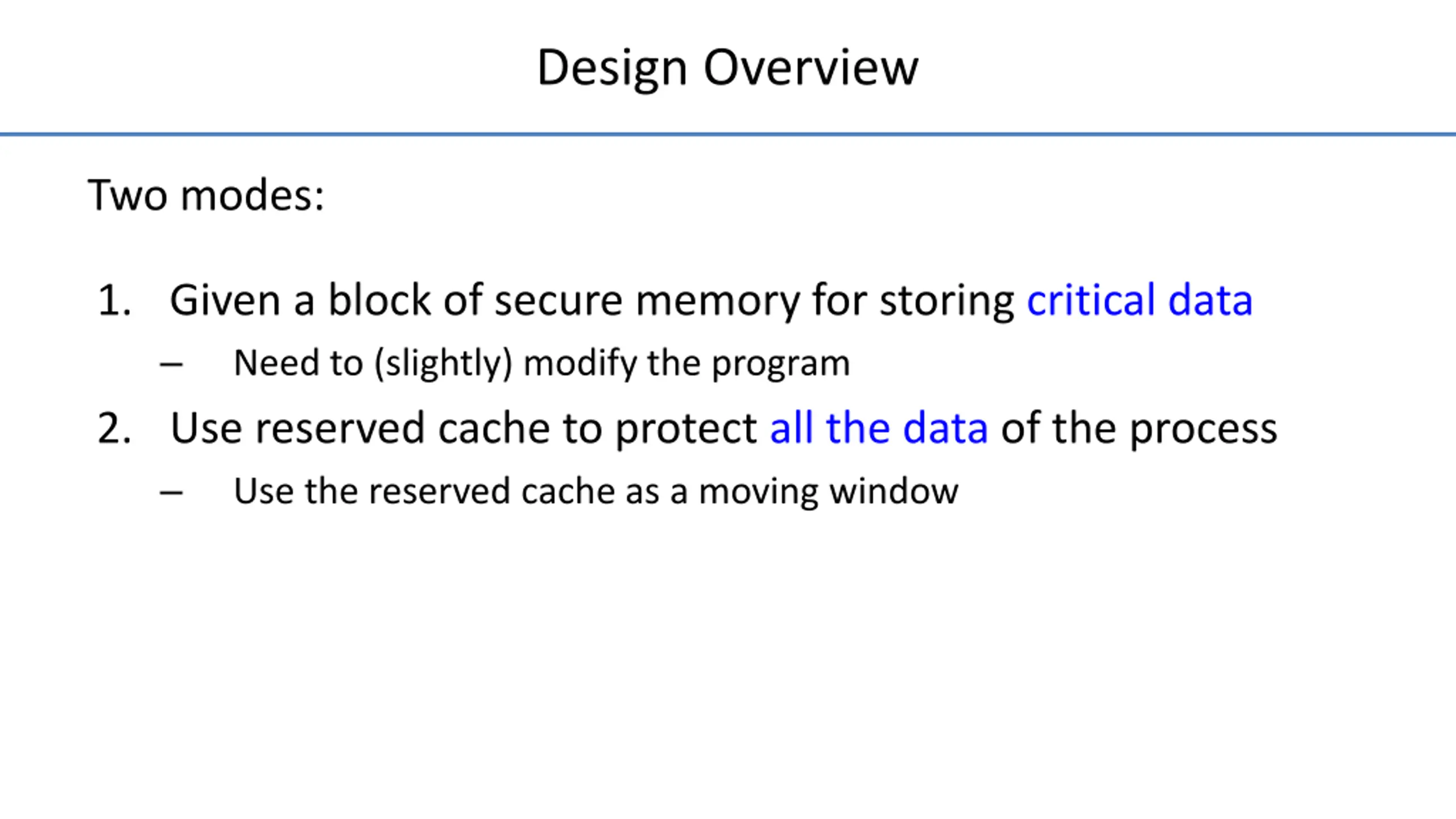Click the words "of the process"

point(1139,428)
